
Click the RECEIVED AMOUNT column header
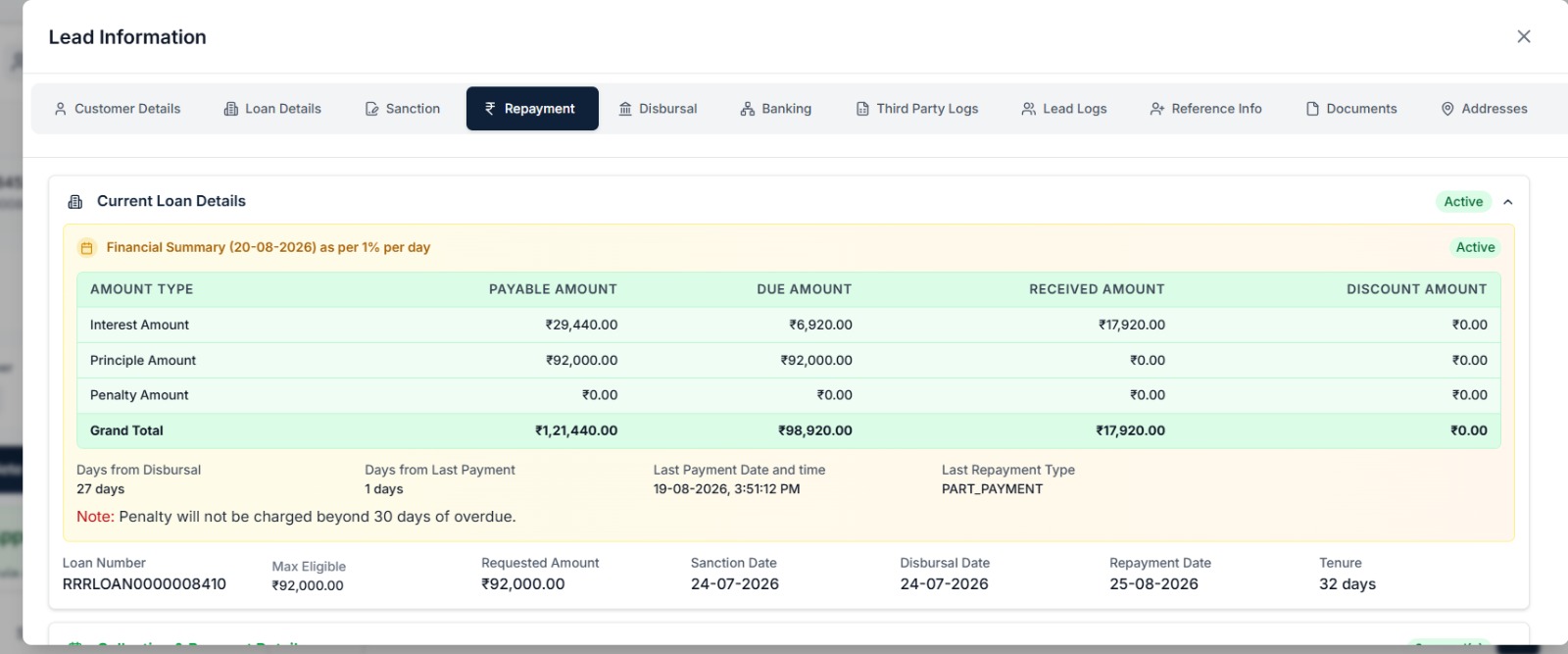tap(1097, 289)
